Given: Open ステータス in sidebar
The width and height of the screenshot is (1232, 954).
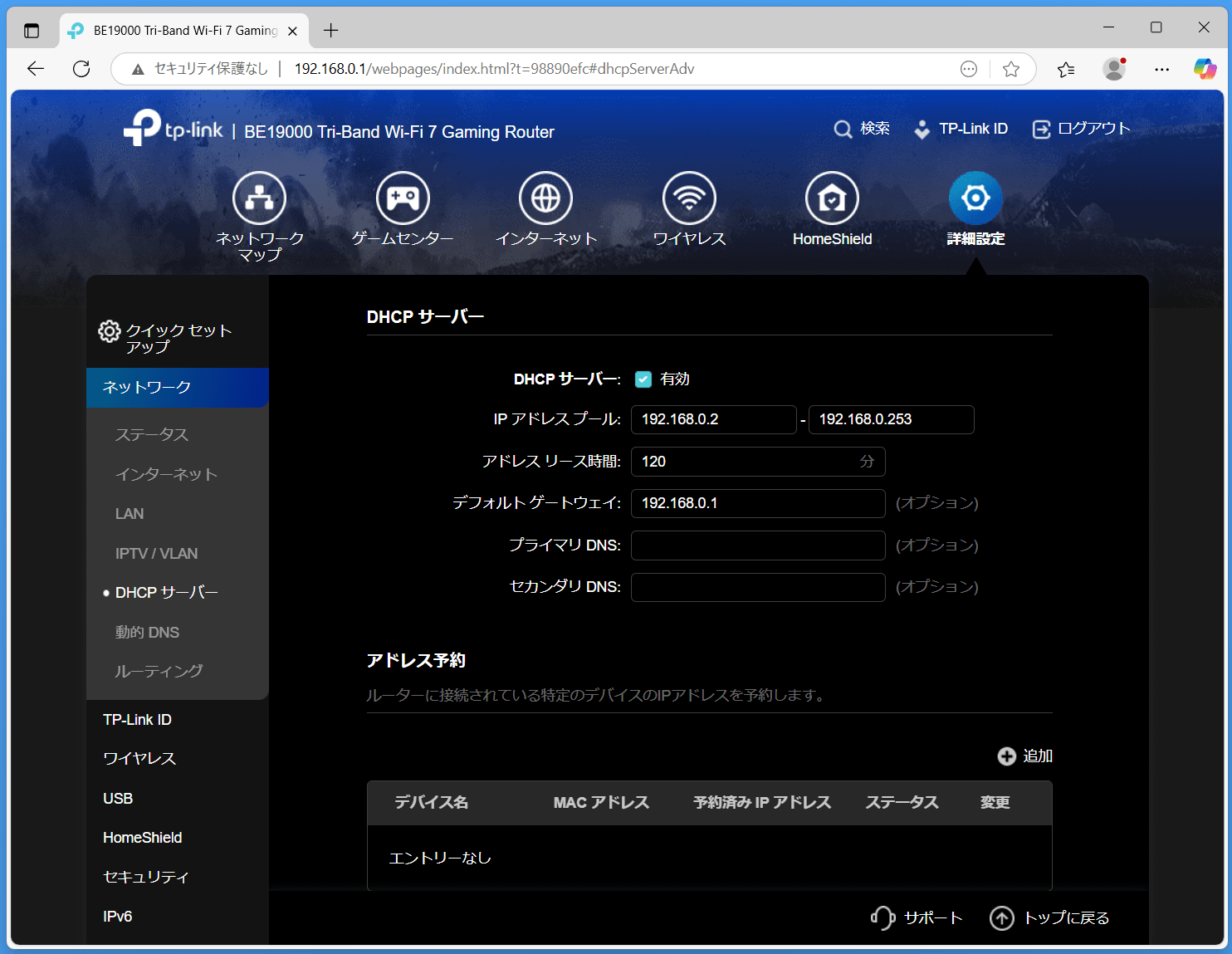Looking at the screenshot, I should 152,434.
